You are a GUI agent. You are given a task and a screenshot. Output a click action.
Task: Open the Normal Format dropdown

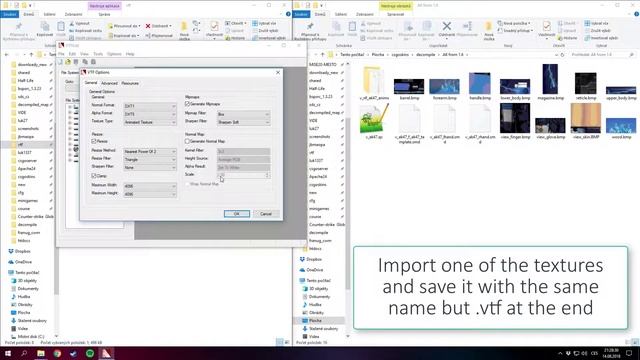tap(150, 106)
